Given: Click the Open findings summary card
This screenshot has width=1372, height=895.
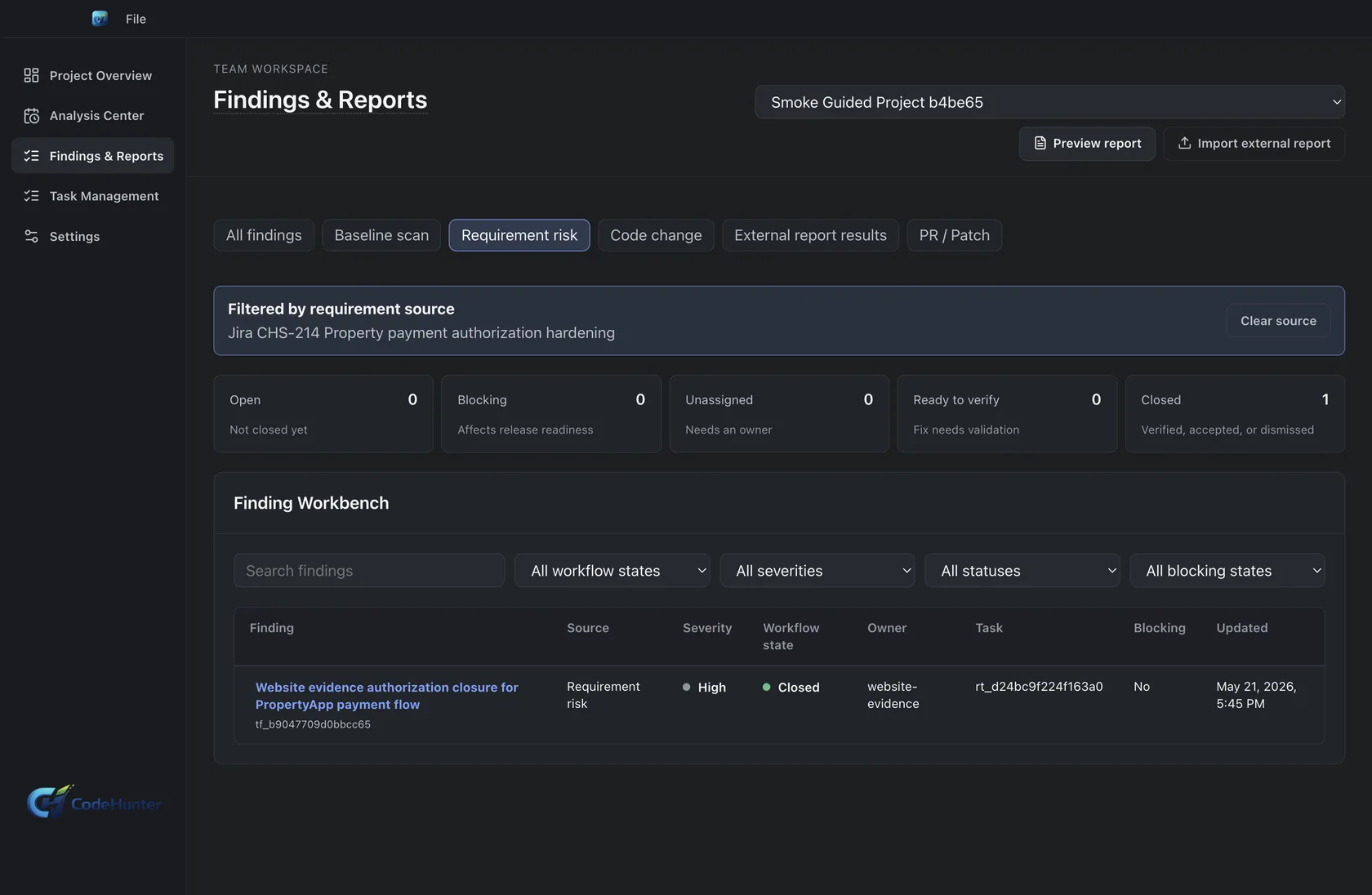Looking at the screenshot, I should 323,413.
